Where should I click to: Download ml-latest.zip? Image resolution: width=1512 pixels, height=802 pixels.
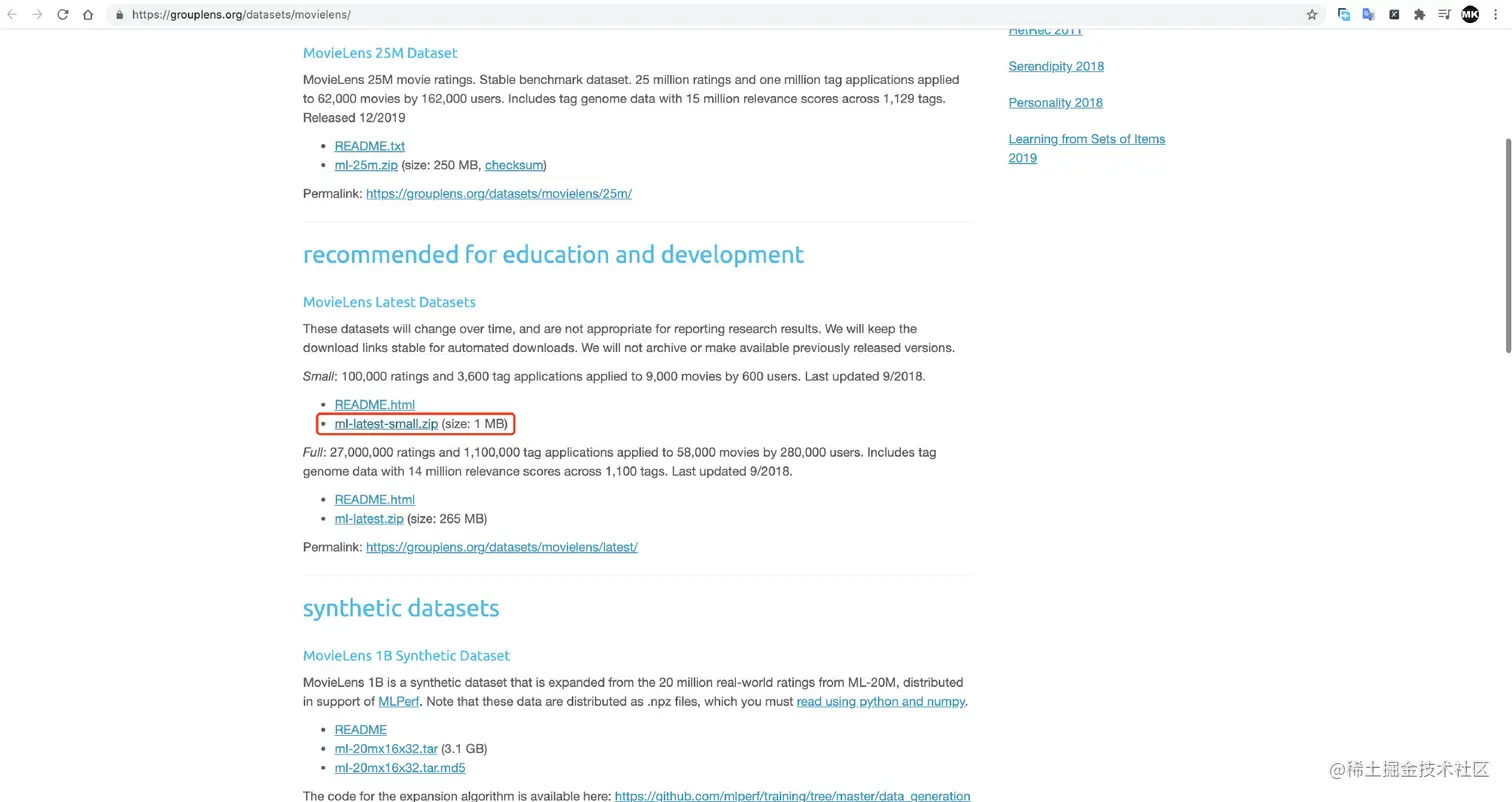(x=369, y=519)
